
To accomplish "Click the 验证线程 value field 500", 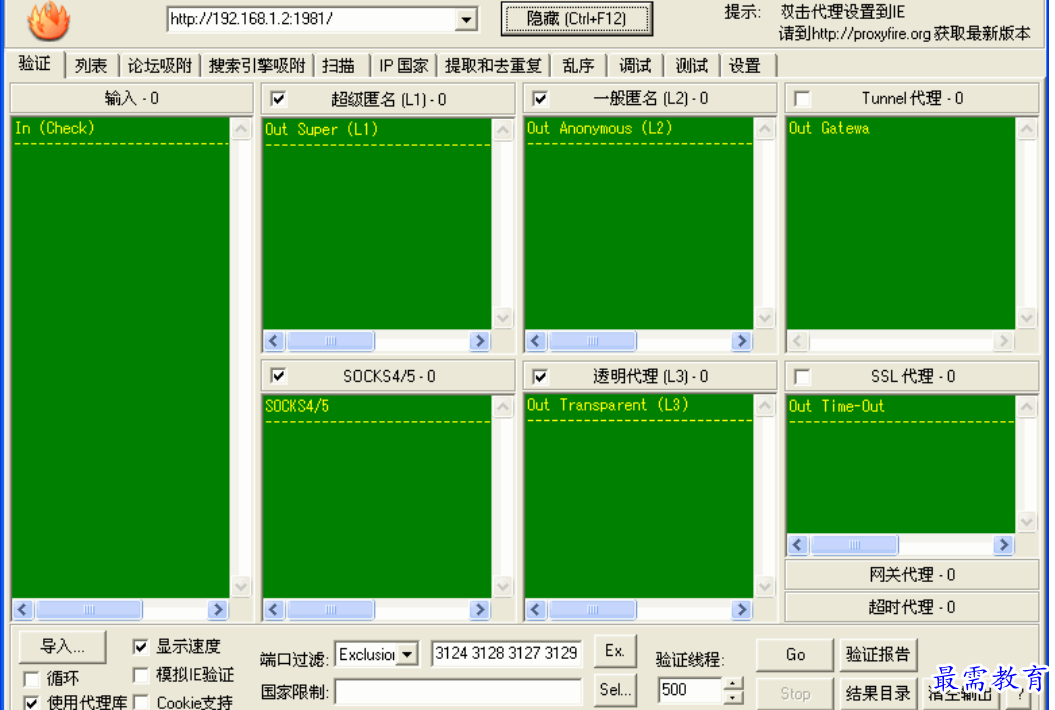I will point(690,690).
